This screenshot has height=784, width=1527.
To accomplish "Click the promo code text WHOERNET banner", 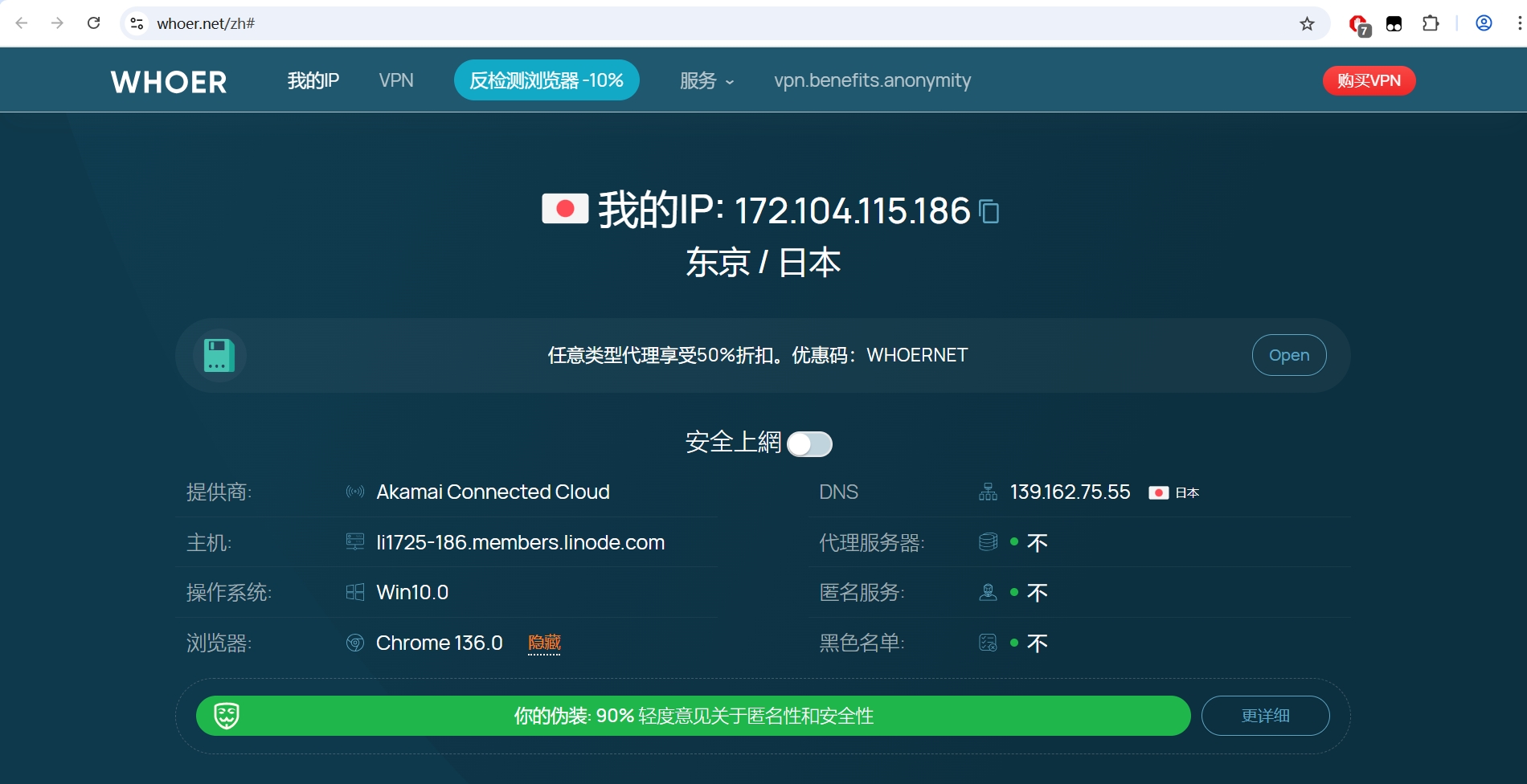I will point(757,355).
